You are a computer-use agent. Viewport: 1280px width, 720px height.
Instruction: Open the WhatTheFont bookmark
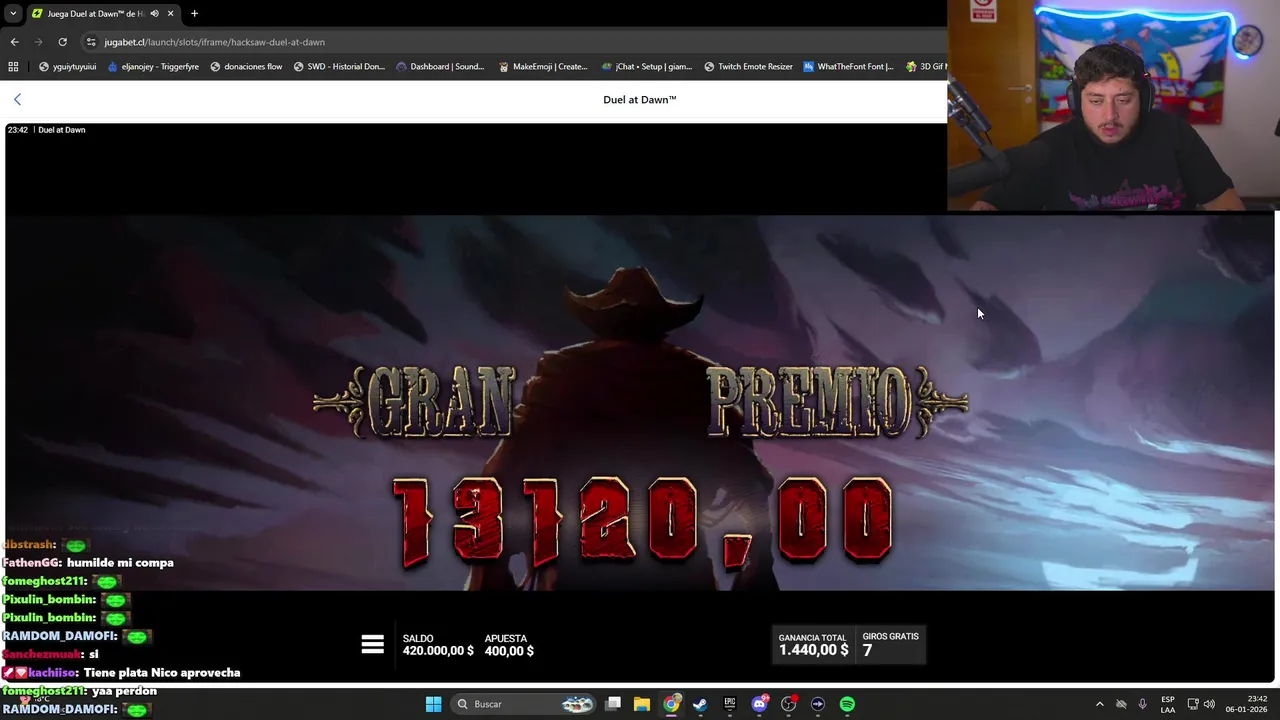[x=848, y=67]
